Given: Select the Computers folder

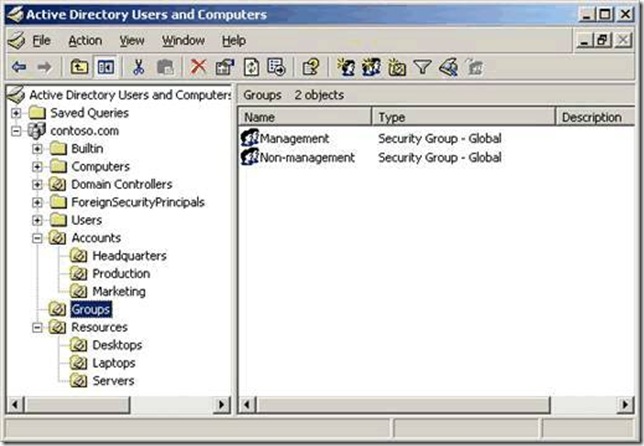Looking at the screenshot, I should [x=101, y=167].
